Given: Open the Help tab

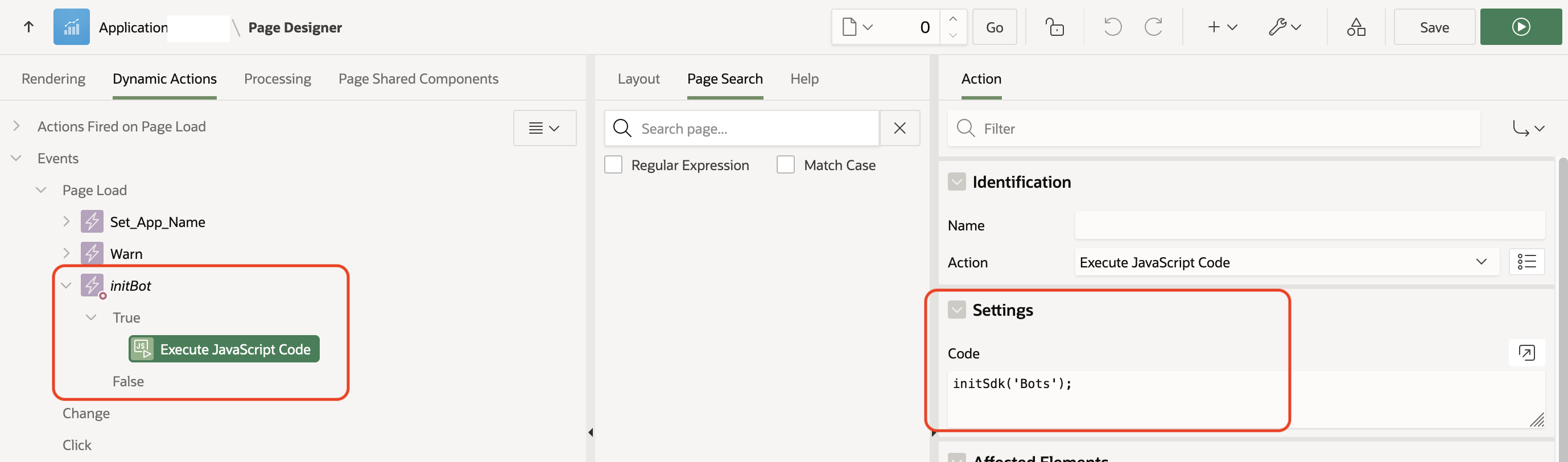Looking at the screenshot, I should [804, 79].
